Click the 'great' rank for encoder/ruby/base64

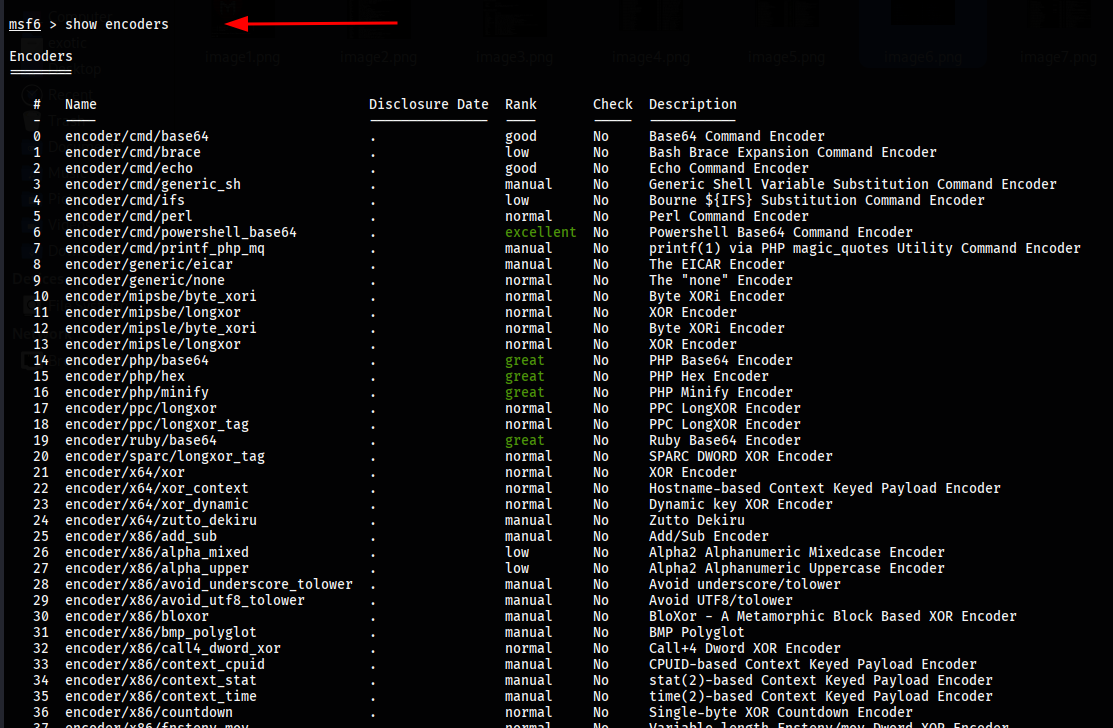524,440
